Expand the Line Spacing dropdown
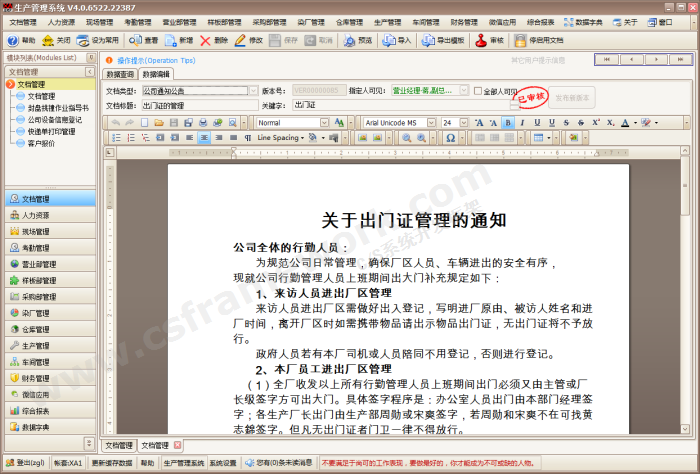The image size is (700, 474). [x=302, y=137]
